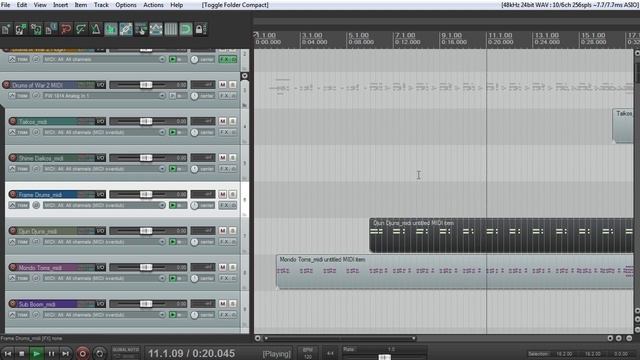Click the volume fader of Frame Drums_midi track
The width and height of the screenshot is (640, 360).
[146, 194]
